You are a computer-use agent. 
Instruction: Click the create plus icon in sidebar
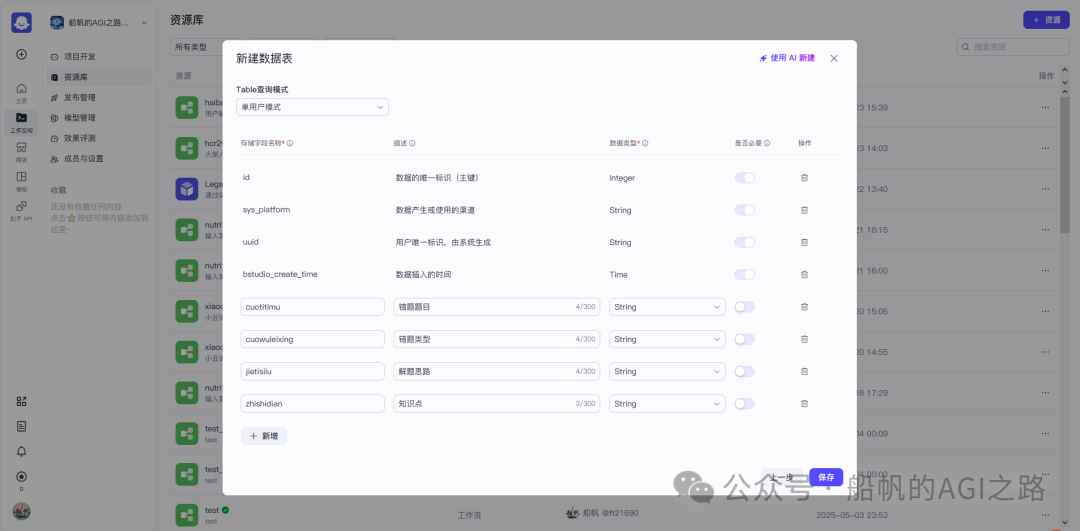21,54
